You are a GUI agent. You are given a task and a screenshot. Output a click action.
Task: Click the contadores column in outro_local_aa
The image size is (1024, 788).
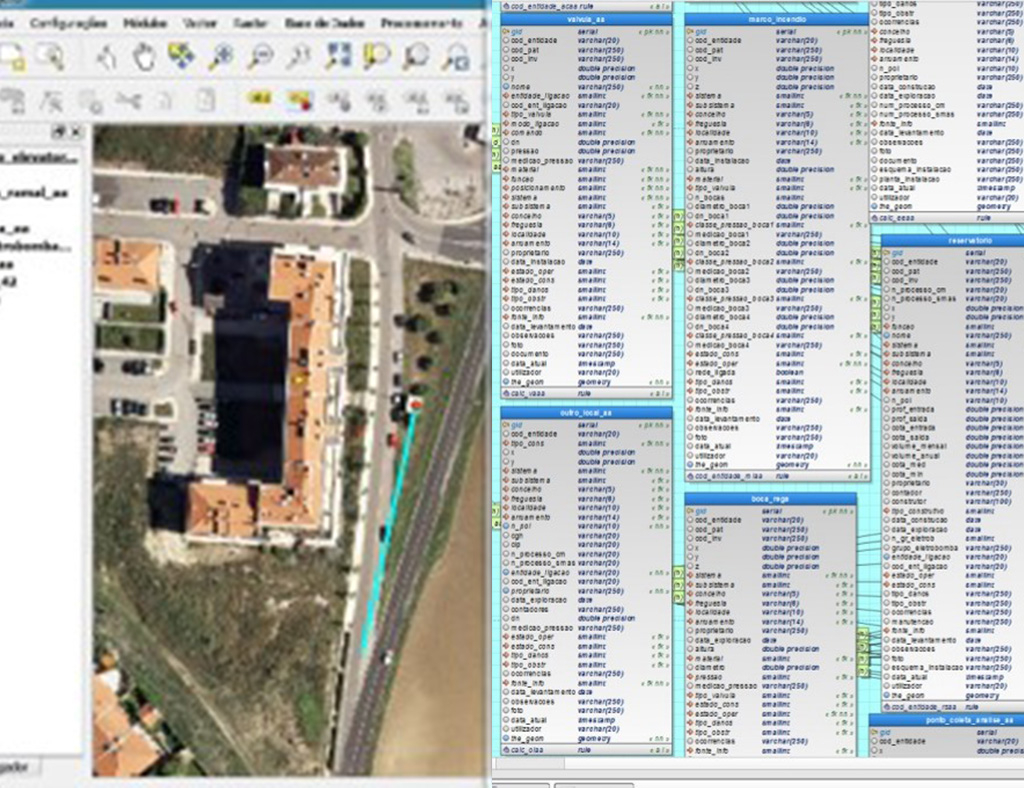pos(586,609)
